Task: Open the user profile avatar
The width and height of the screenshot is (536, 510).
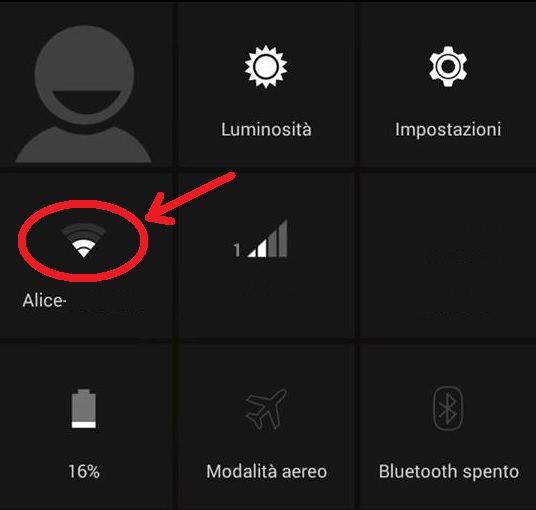Action: coord(84,94)
